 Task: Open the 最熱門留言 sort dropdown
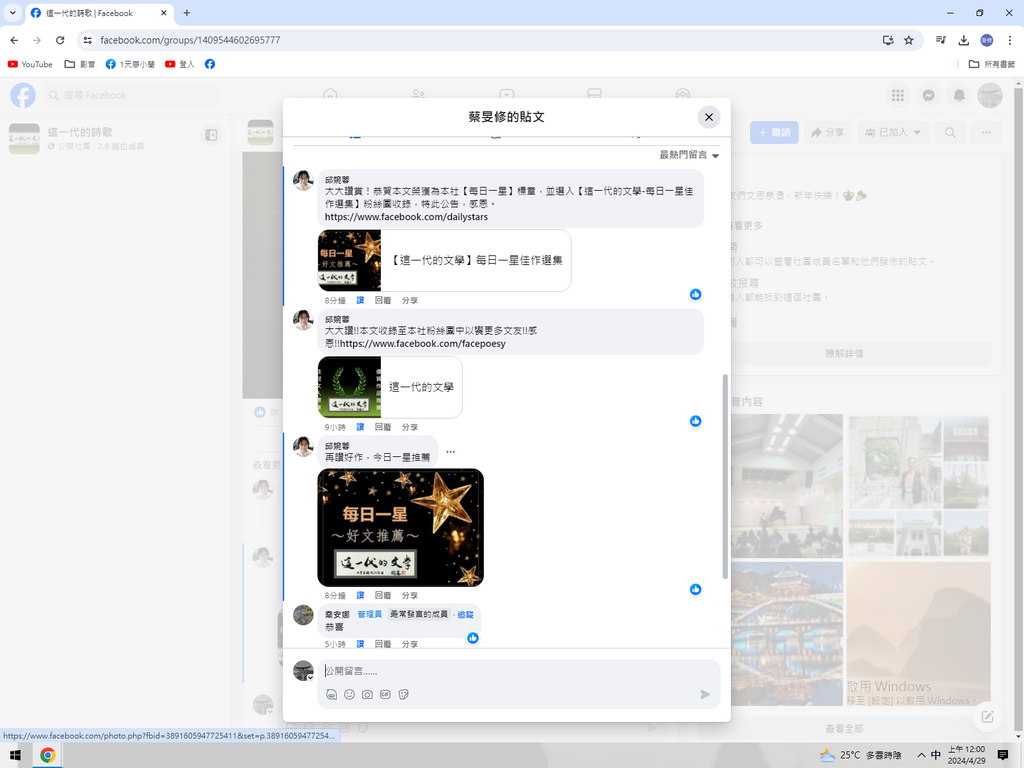(689, 155)
